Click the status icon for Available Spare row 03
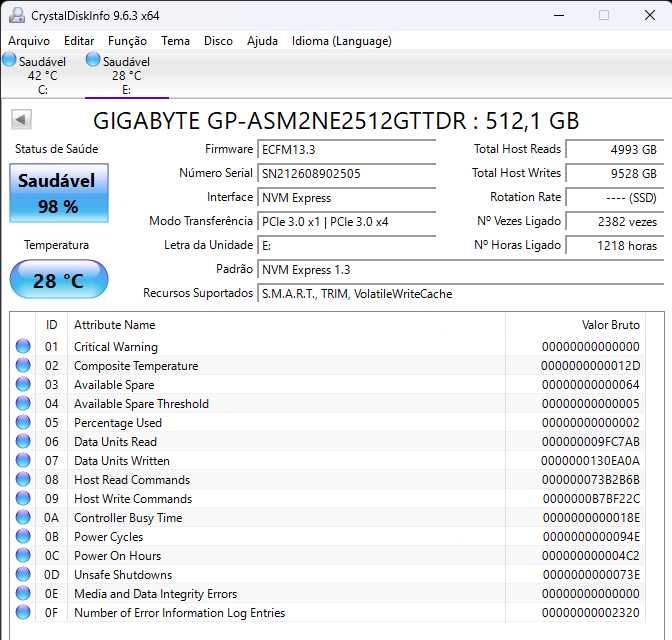 tap(23, 384)
